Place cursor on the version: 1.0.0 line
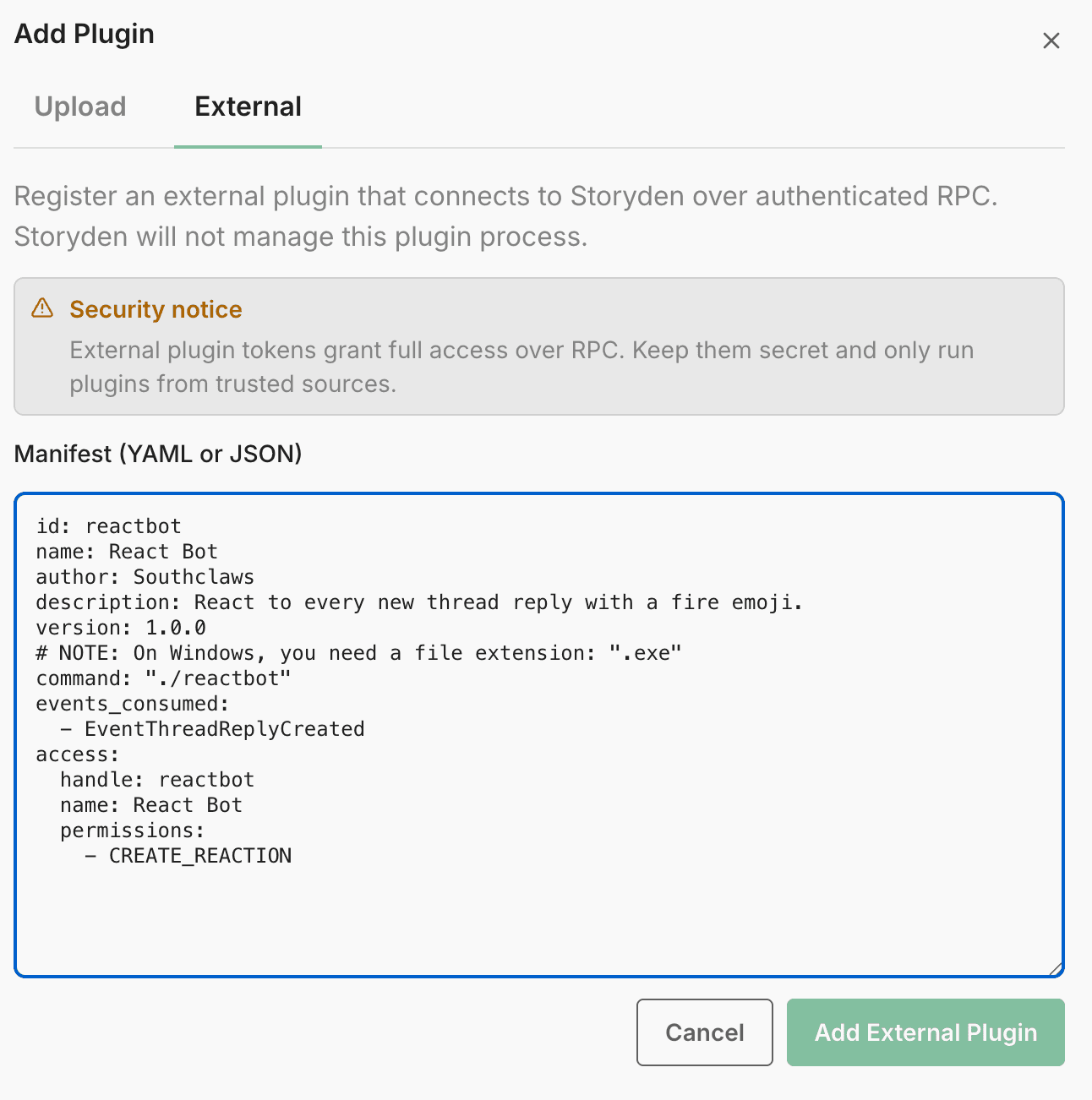1092x1100 pixels. (x=121, y=628)
